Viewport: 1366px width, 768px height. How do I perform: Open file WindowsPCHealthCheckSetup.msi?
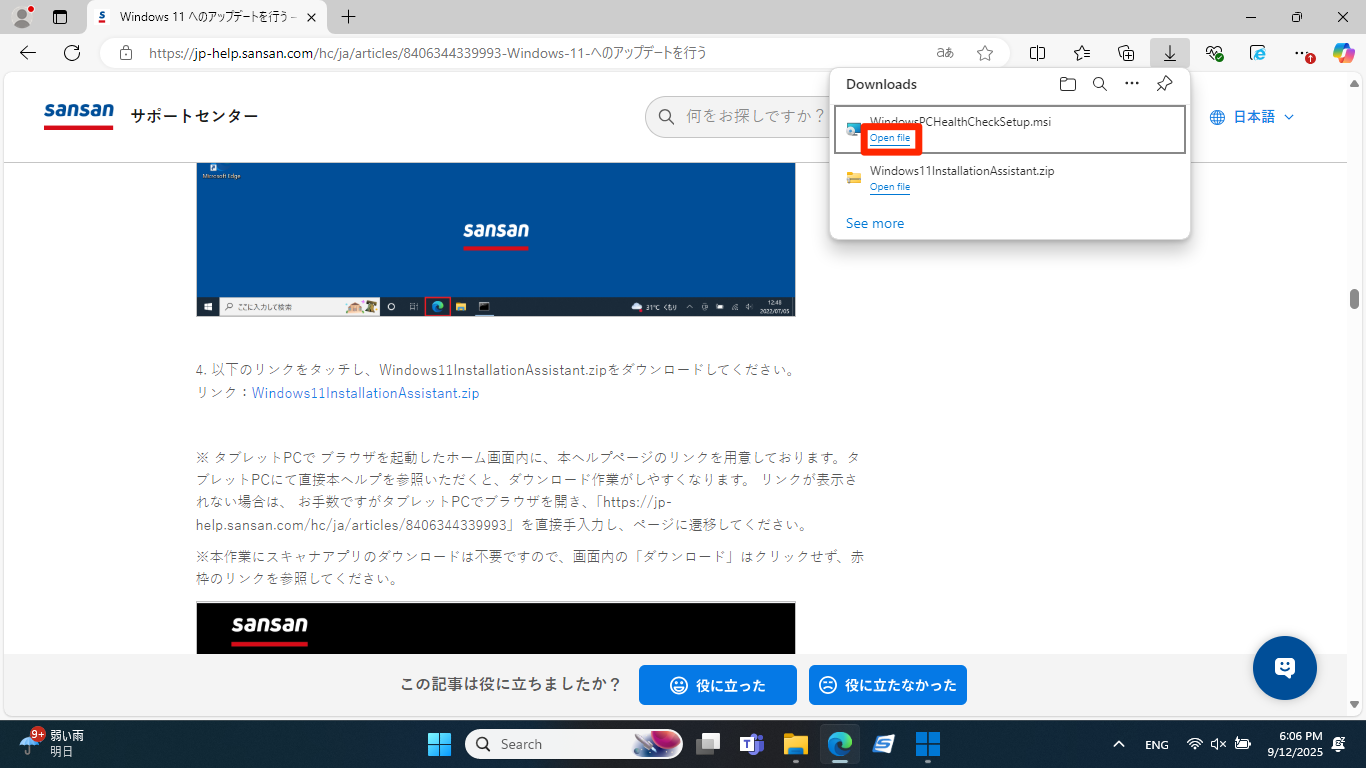(890, 138)
